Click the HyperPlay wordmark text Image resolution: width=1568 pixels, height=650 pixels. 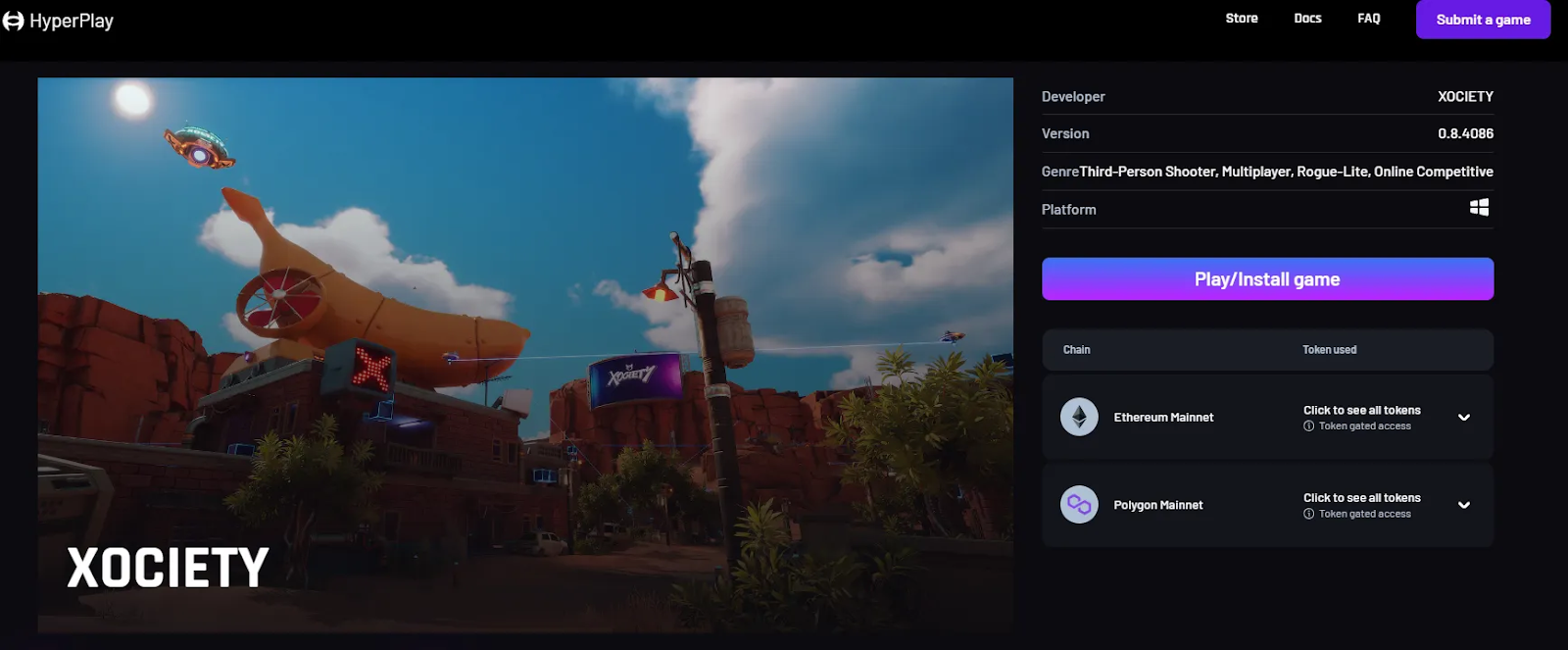coord(72,21)
